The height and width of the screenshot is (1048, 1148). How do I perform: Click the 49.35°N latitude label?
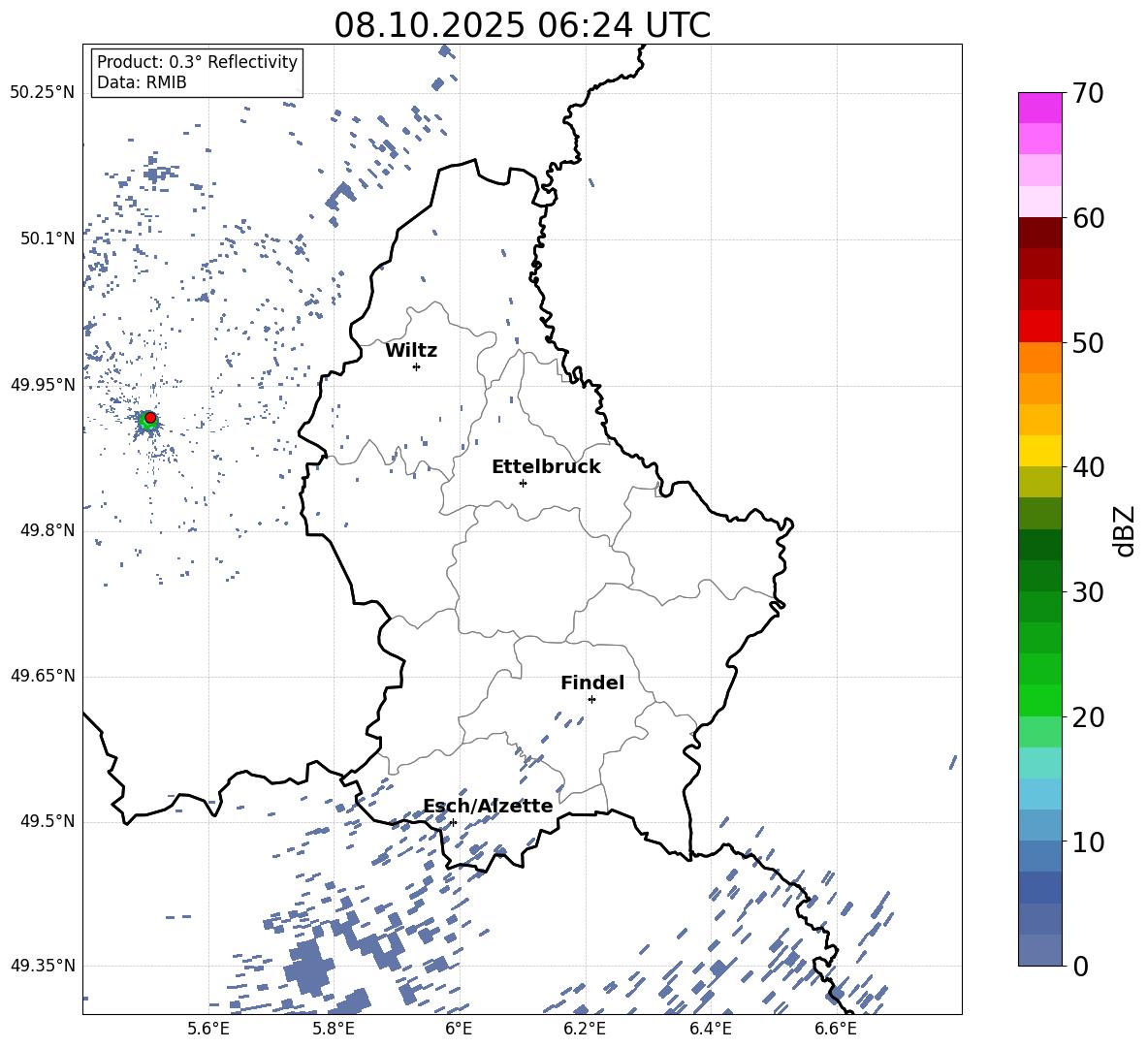point(43,966)
